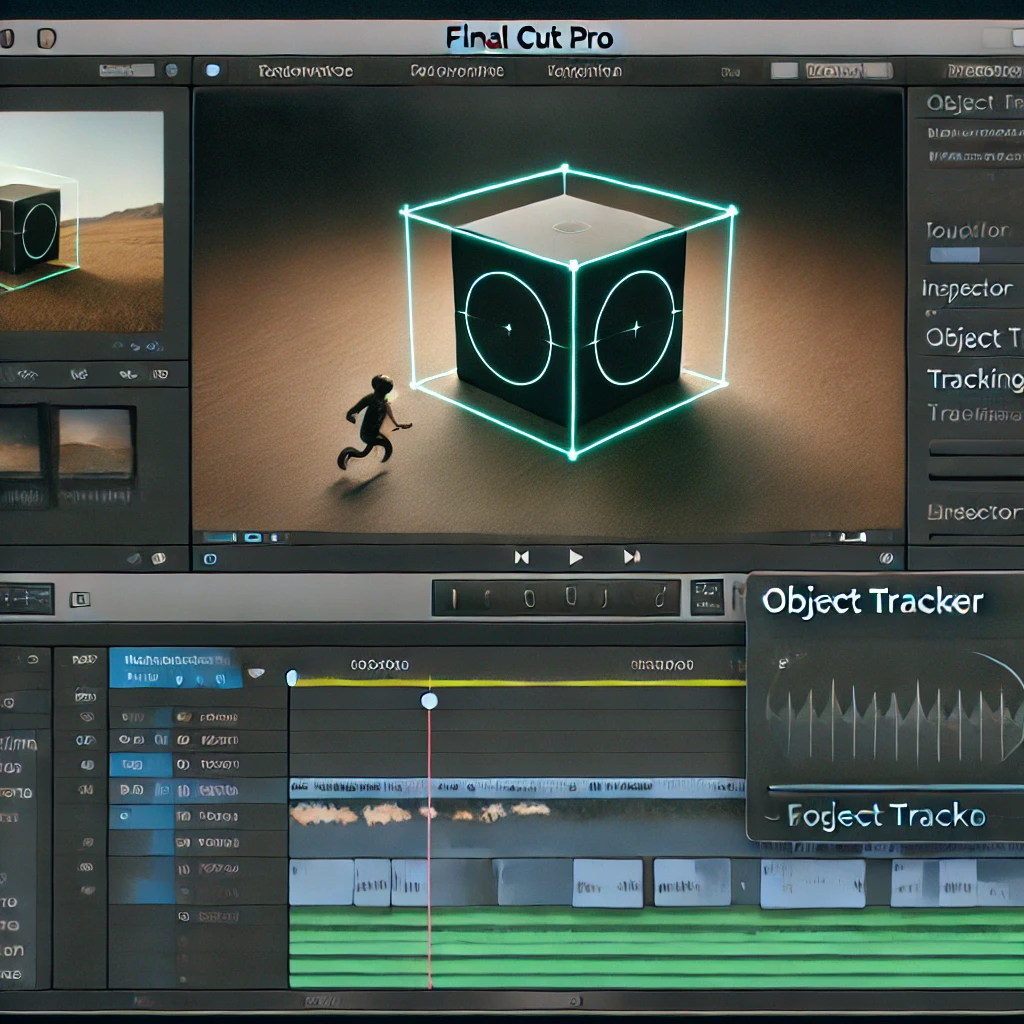Image resolution: width=1024 pixels, height=1024 pixels.
Task: Select the third tab label above the viewer
Action: pyautogui.click(x=584, y=71)
